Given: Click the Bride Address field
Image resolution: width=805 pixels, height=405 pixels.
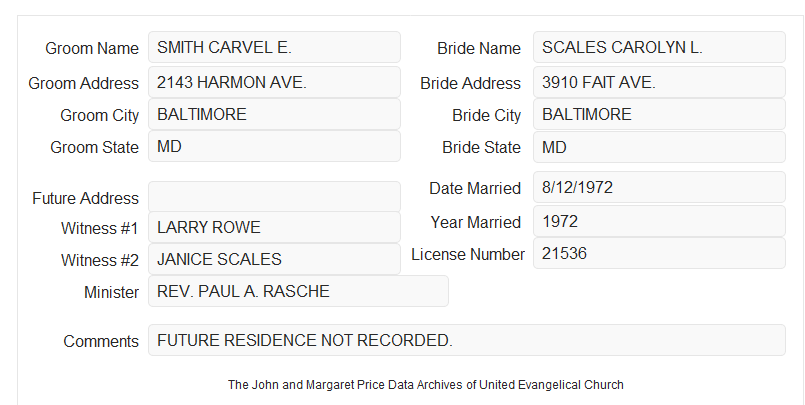Looking at the screenshot, I should pos(659,82).
